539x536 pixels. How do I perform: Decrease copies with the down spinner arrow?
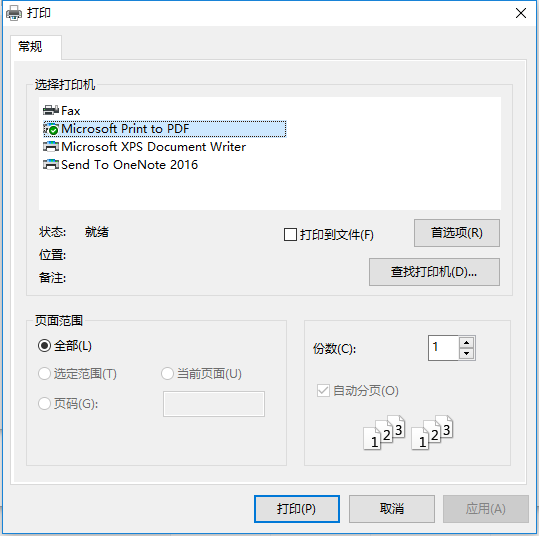(466, 353)
